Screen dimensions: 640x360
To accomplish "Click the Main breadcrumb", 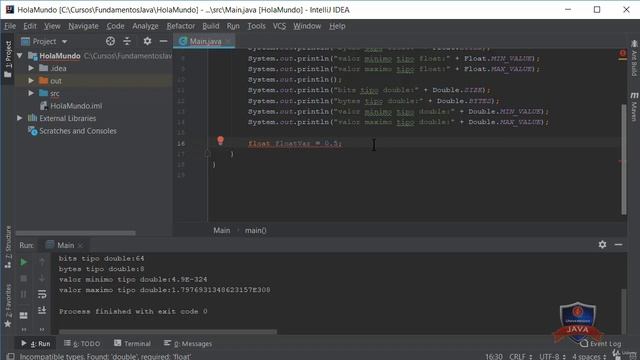I will [222, 231].
